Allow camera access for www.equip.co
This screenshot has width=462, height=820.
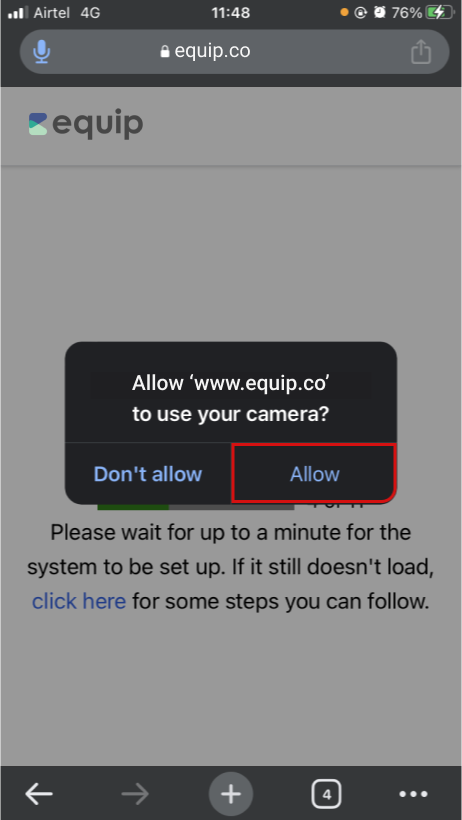tap(314, 473)
